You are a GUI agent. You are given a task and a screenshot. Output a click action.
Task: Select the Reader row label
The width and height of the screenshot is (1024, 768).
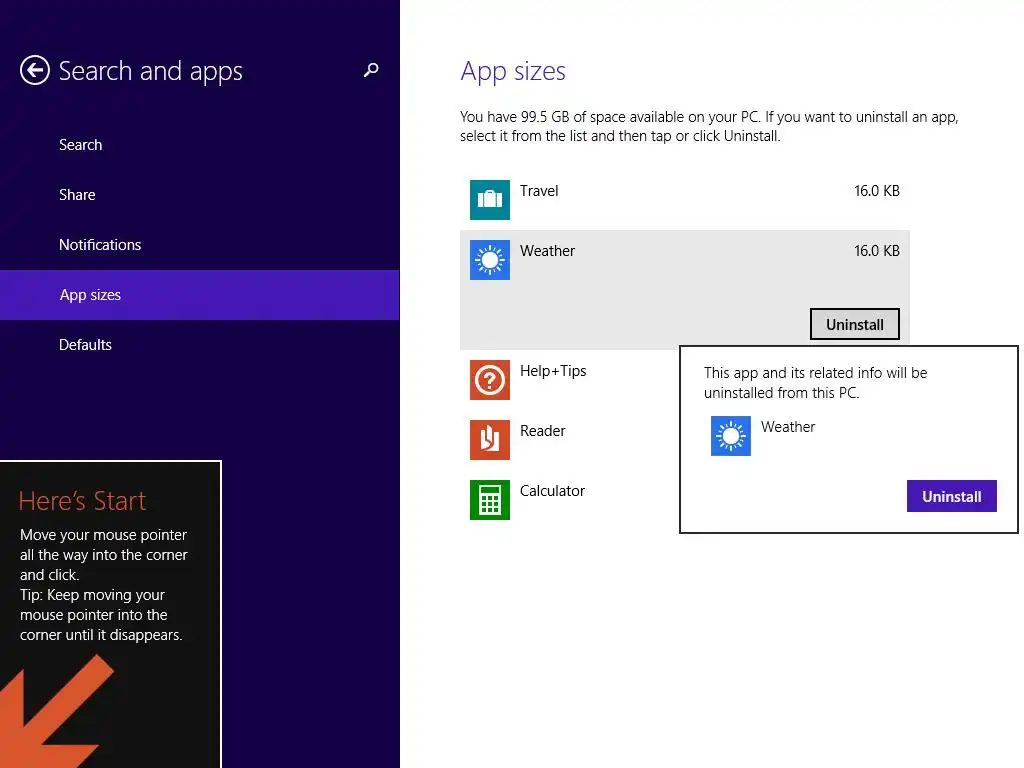543,431
